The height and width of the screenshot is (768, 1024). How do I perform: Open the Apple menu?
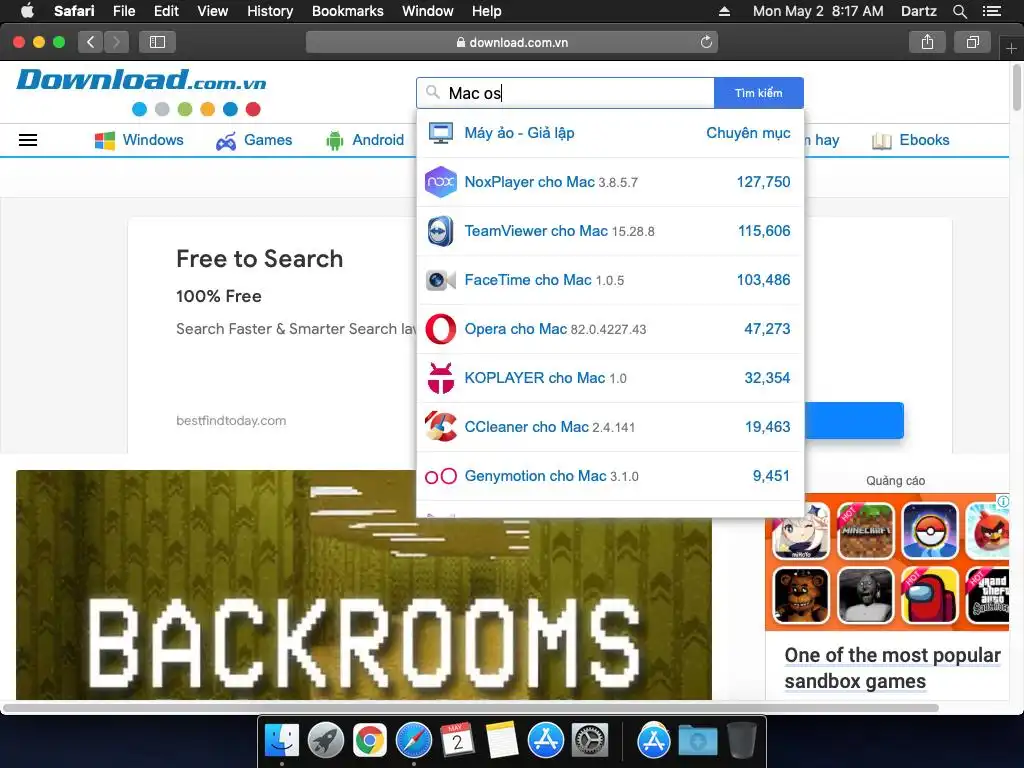click(27, 11)
